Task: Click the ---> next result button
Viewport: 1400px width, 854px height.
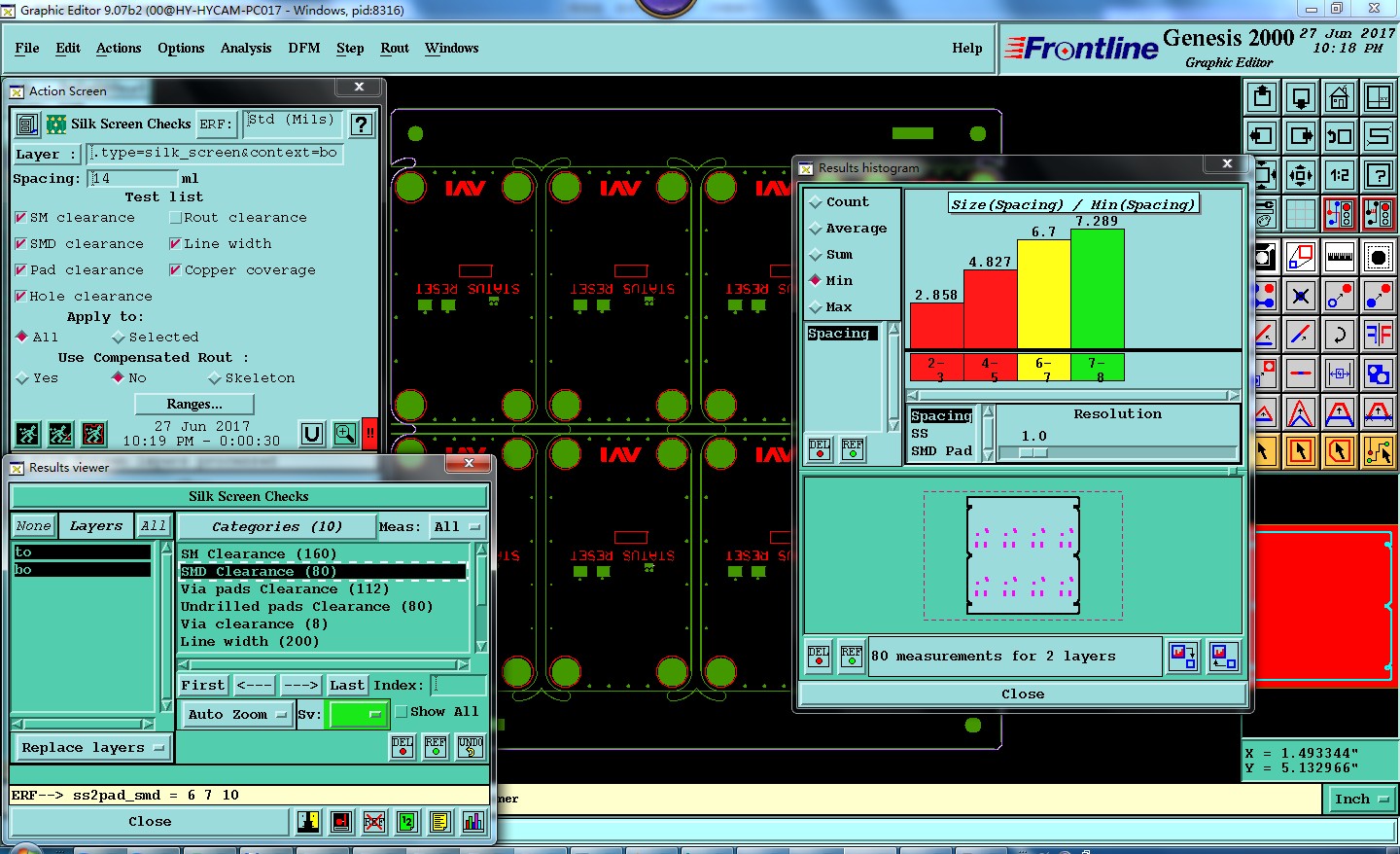Action: pyautogui.click(x=301, y=686)
